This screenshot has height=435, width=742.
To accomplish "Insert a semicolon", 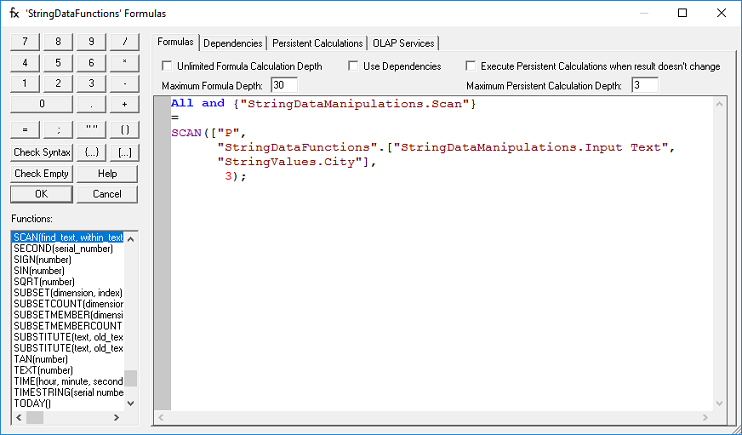I will tap(58, 130).
